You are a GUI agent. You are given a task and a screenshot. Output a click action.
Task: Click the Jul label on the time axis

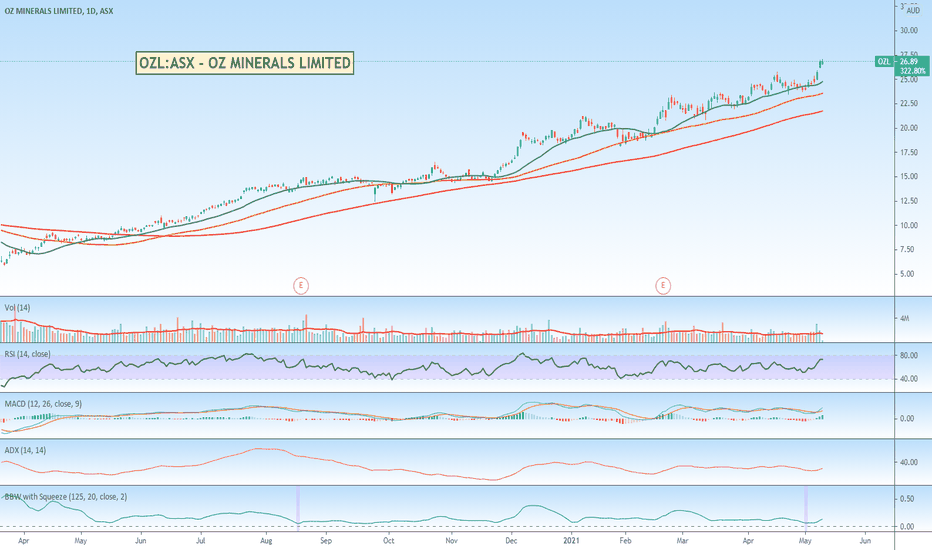[201, 540]
